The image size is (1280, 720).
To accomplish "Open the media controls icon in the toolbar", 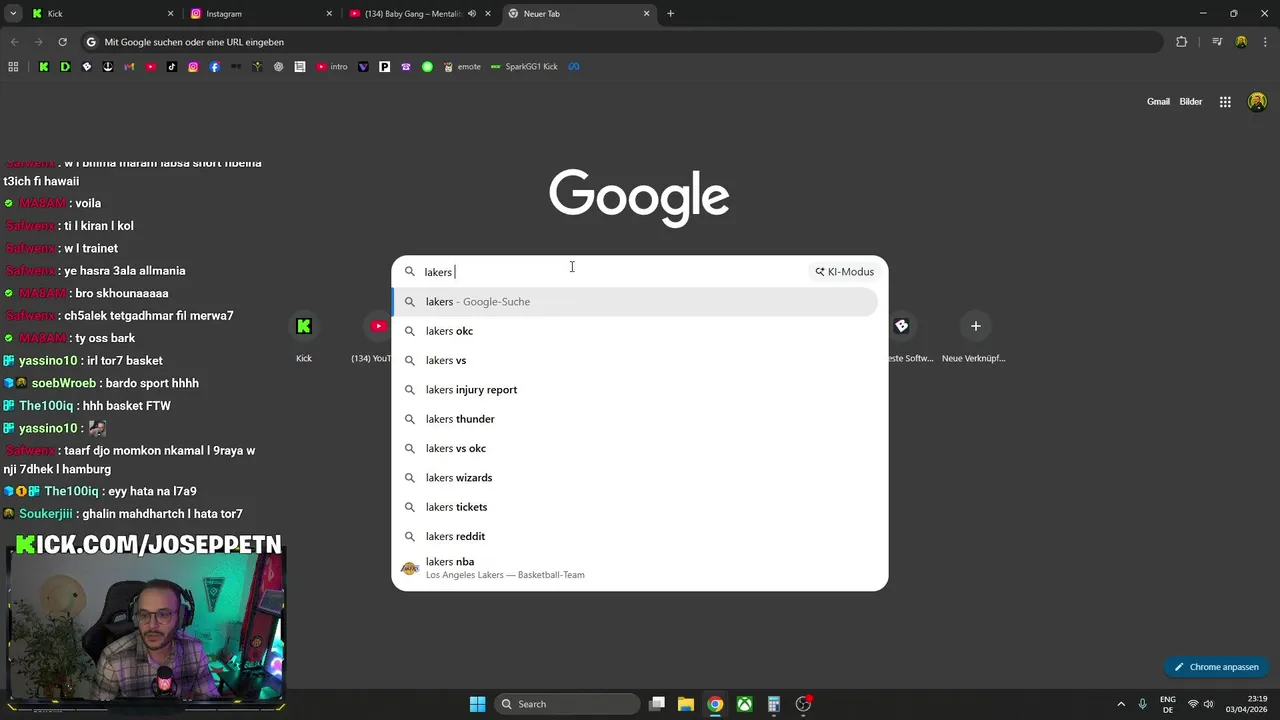I will click(1217, 42).
